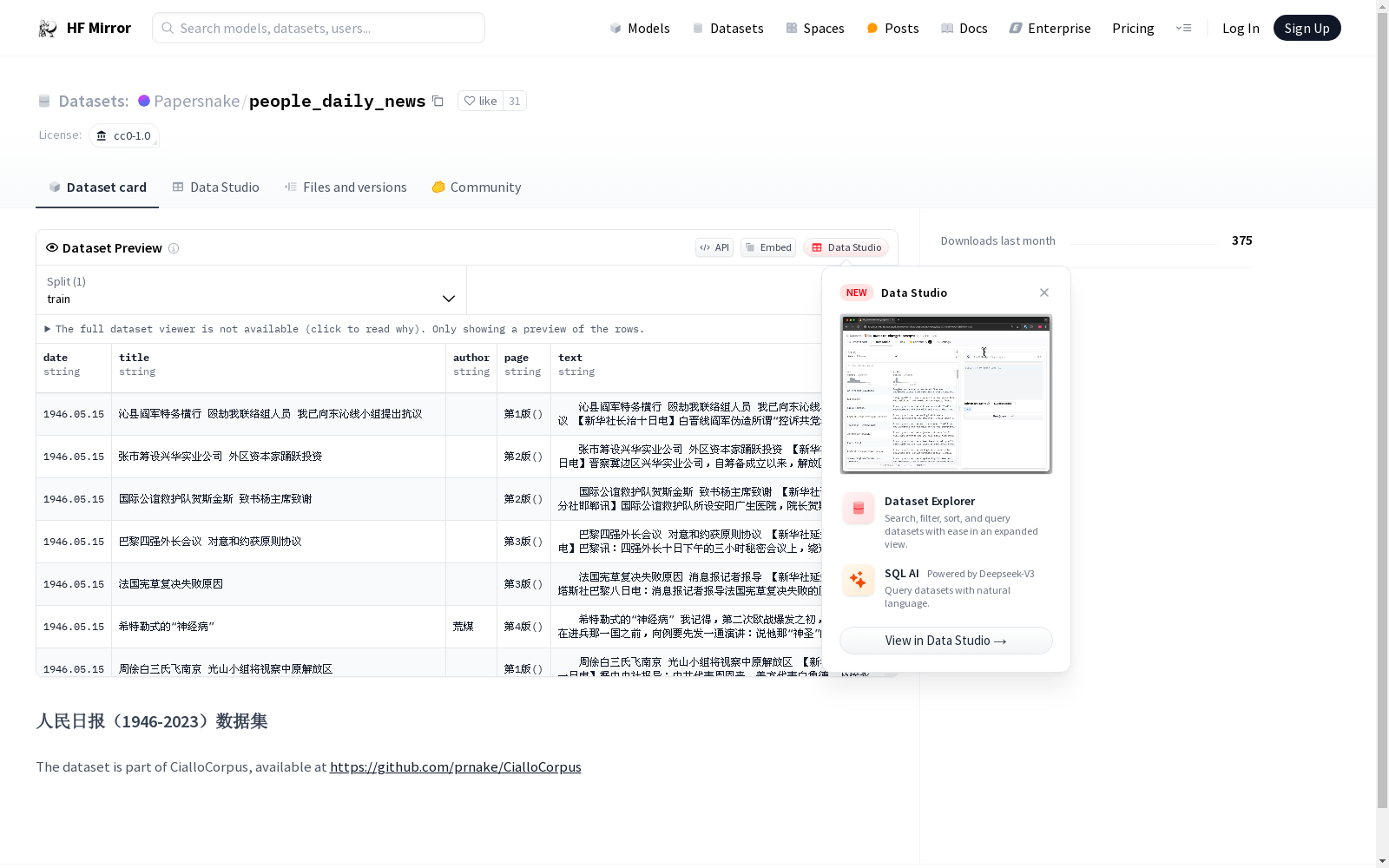Click the info icon beside Dataset Preview
The image size is (1389, 868).
pos(174,248)
